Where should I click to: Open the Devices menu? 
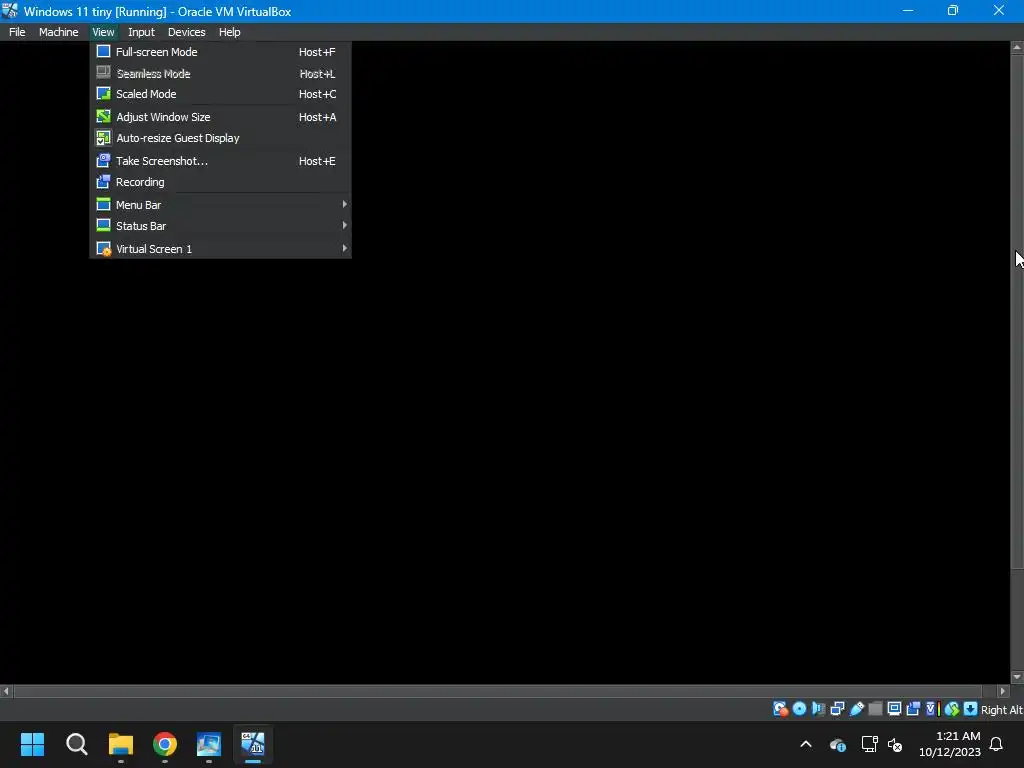pos(186,32)
